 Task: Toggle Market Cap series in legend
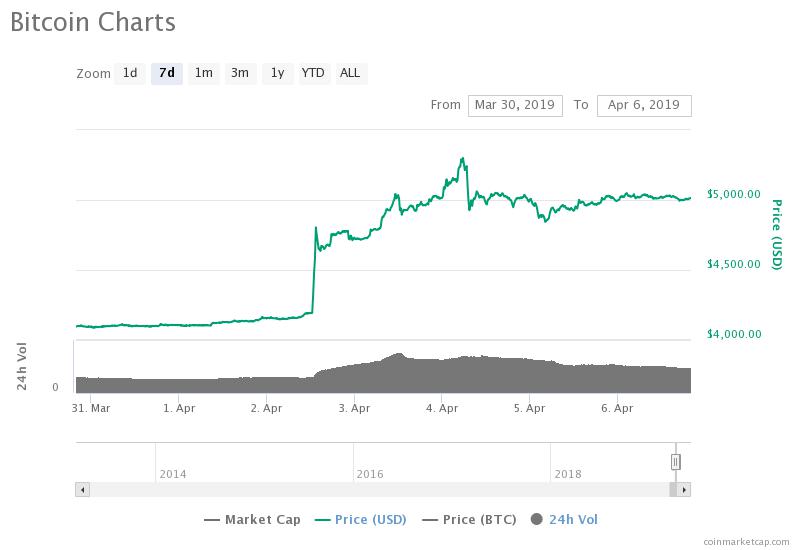coord(253,520)
